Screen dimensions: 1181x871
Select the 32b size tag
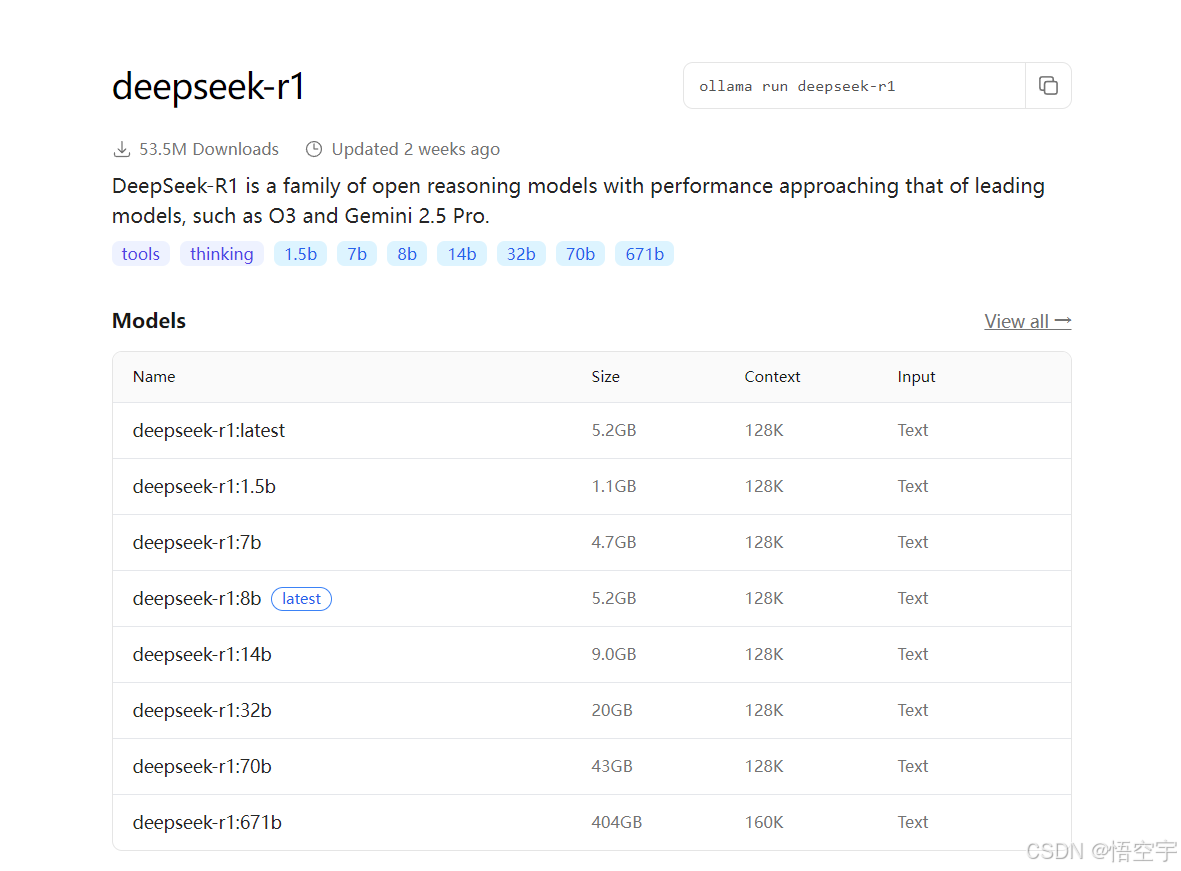(x=521, y=254)
